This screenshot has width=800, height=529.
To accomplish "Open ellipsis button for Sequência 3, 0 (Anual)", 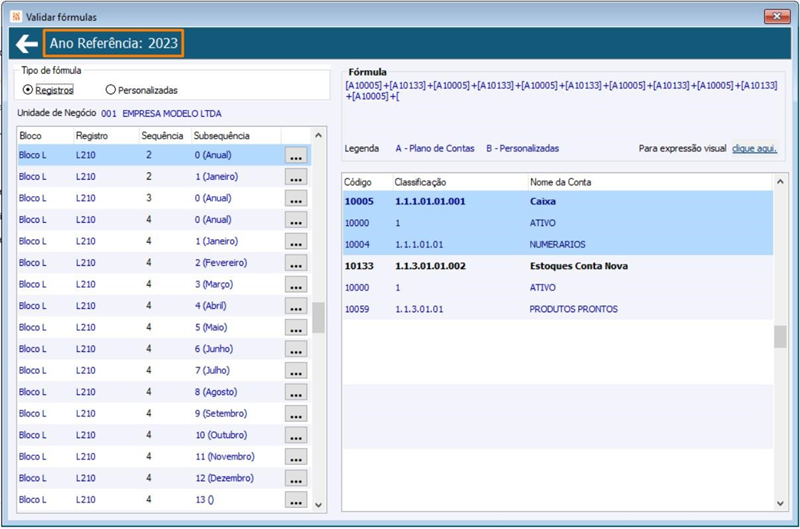I will [296, 198].
